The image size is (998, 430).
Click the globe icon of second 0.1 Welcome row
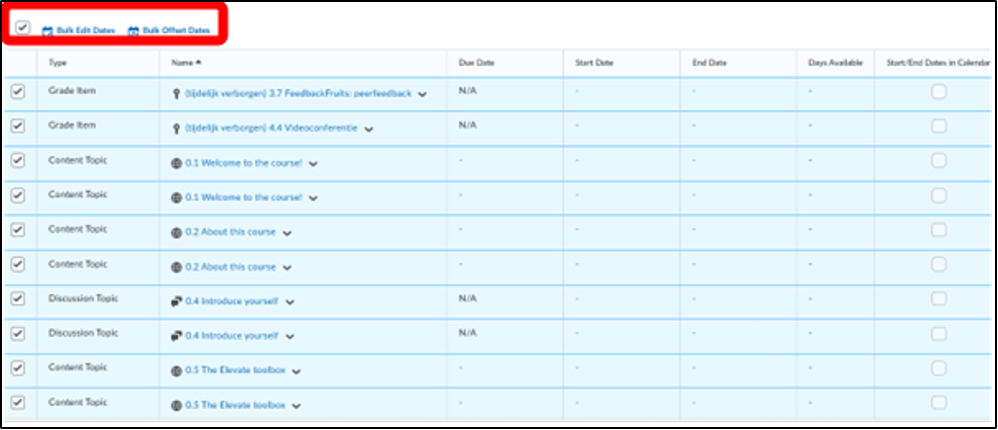[x=176, y=198]
